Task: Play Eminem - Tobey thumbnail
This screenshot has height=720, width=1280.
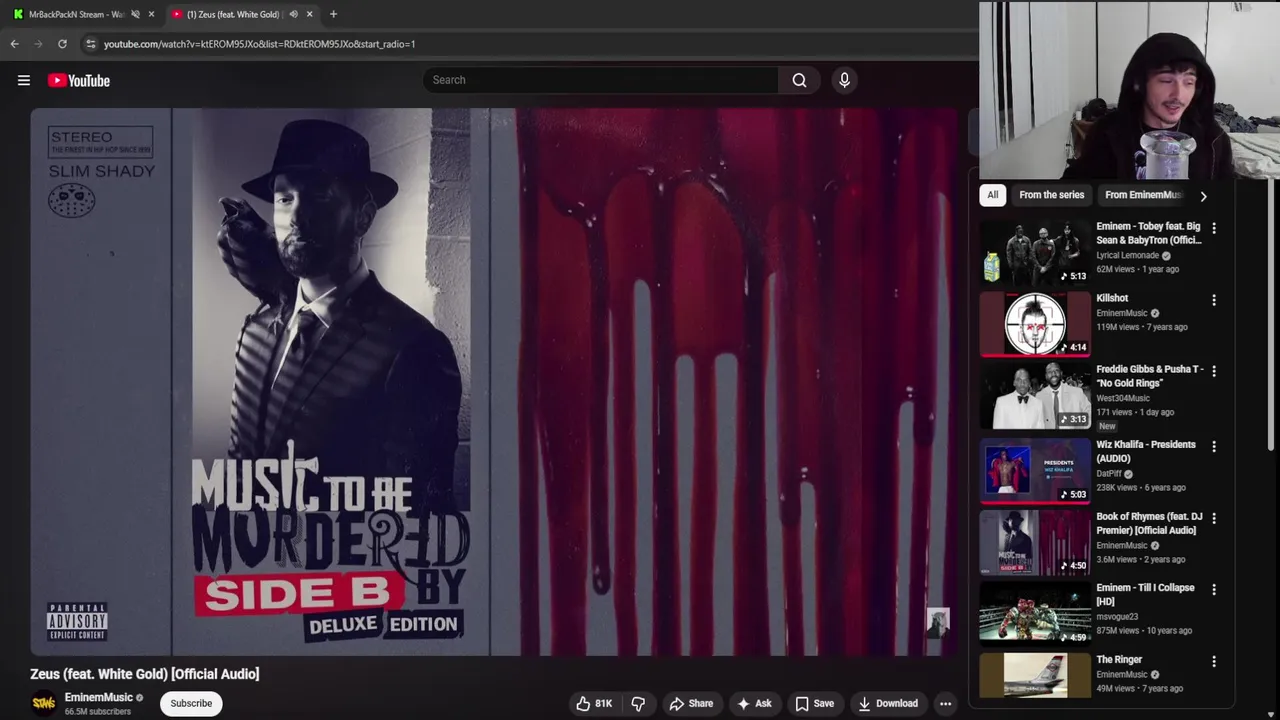Action: click(1035, 253)
